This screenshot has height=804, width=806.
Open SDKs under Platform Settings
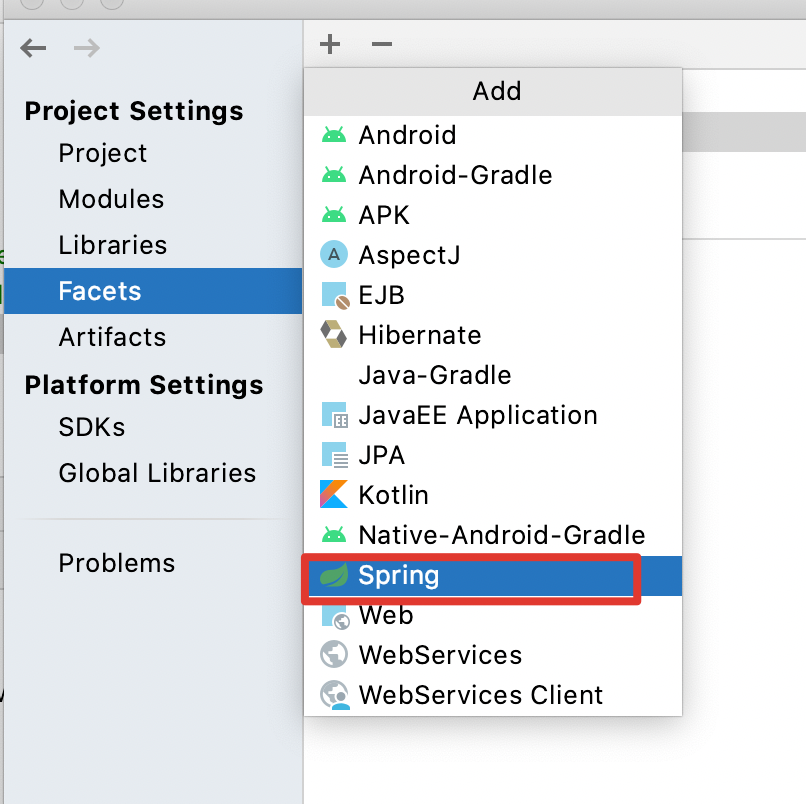pos(91,427)
